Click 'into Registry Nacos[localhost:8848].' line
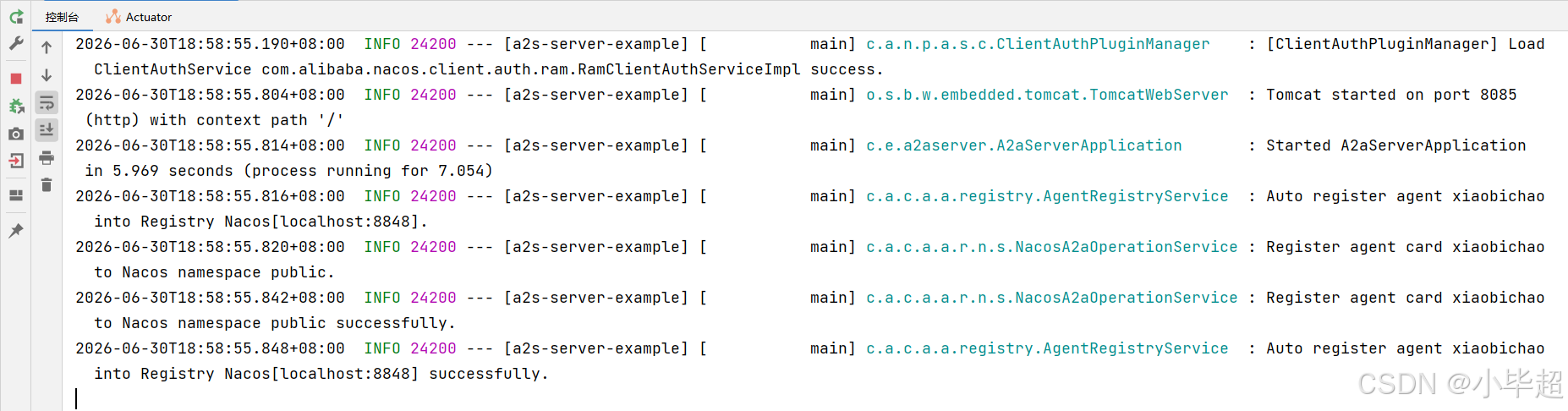The height and width of the screenshot is (411, 1568). point(260,222)
